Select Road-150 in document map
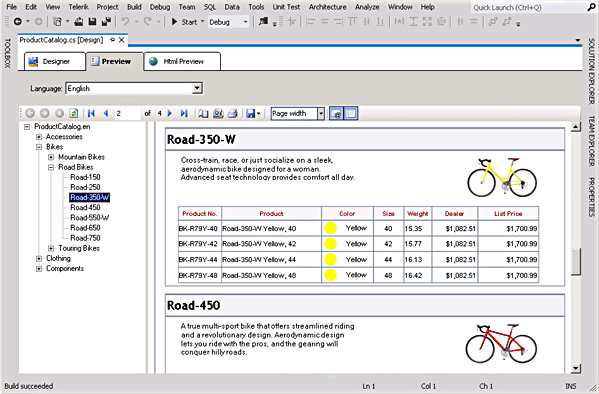599x394 pixels. [85, 177]
